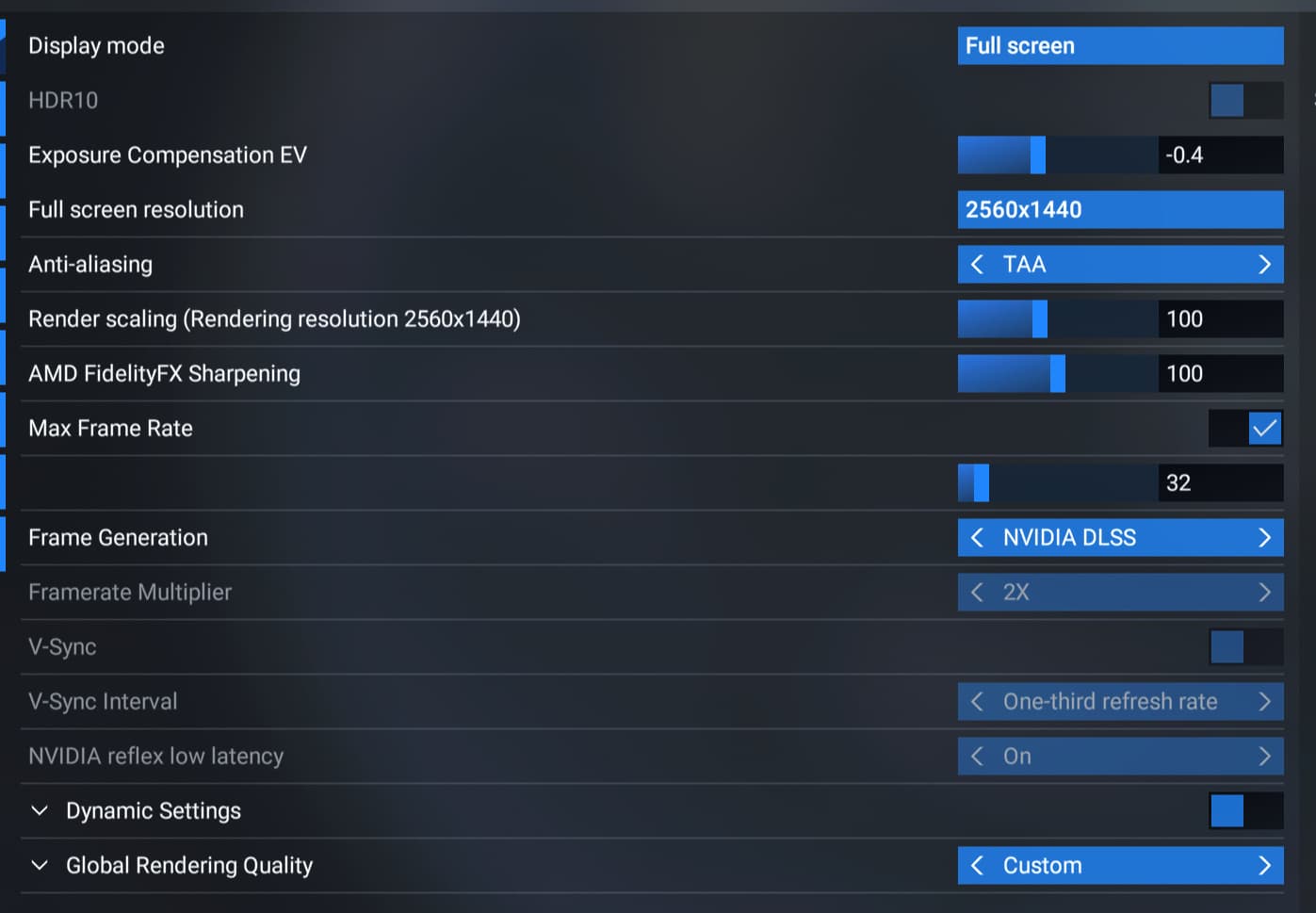The image size is (1316, 913).
Task: Click the AMD FidelityFX Sharpening label
Action: 164,373
